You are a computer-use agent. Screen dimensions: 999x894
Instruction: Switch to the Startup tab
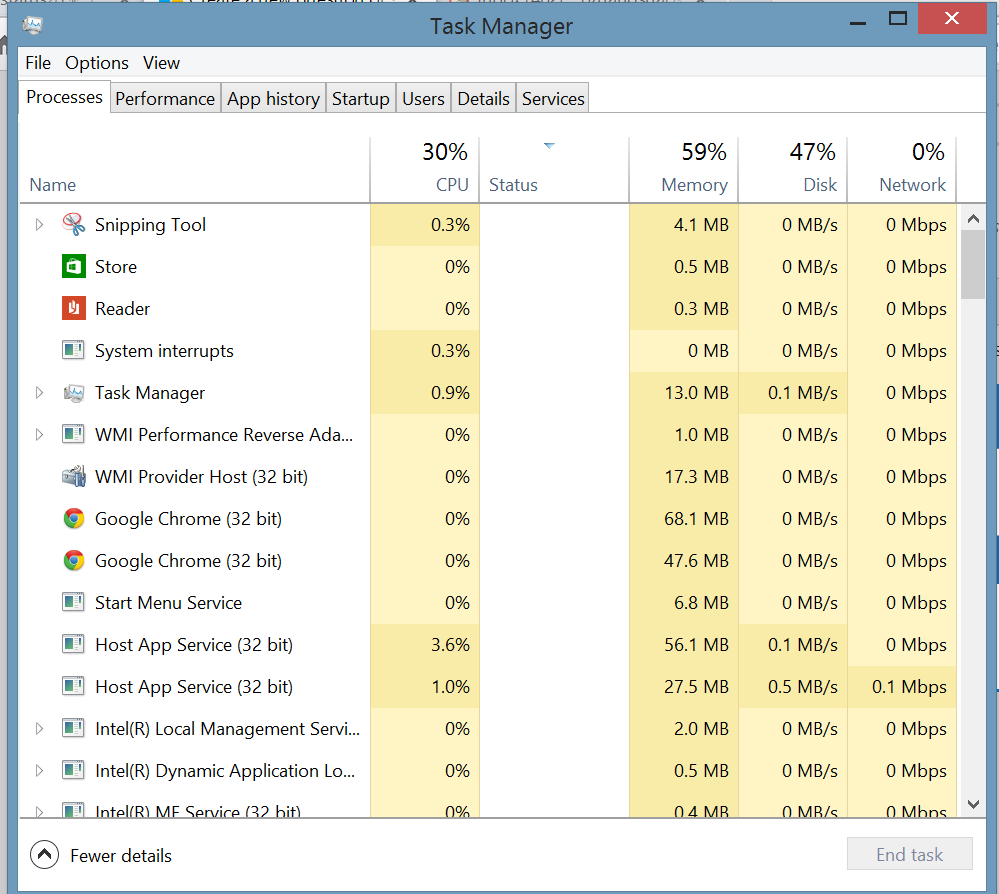point(361,99)
